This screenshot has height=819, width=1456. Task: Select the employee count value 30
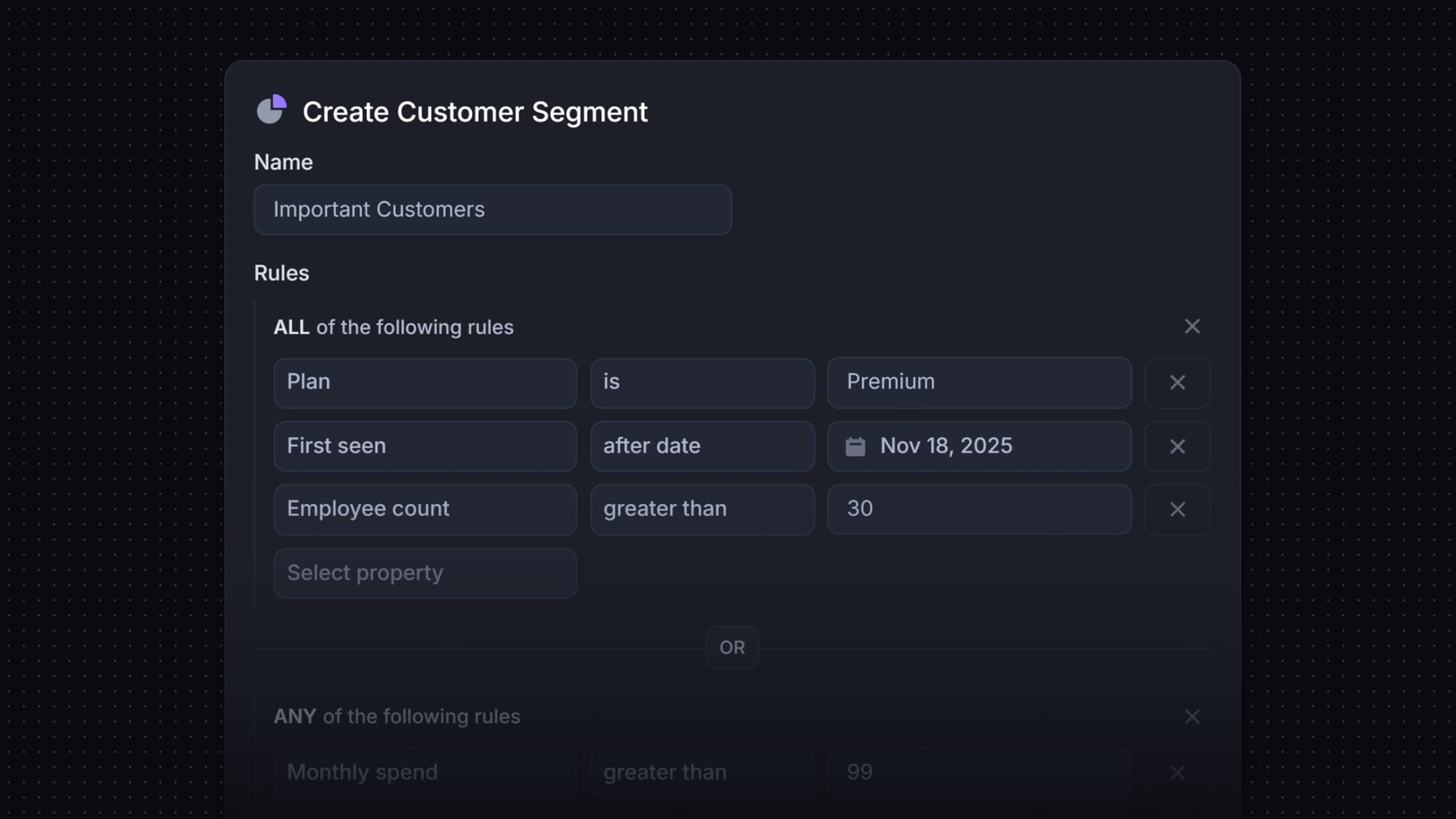978,510
